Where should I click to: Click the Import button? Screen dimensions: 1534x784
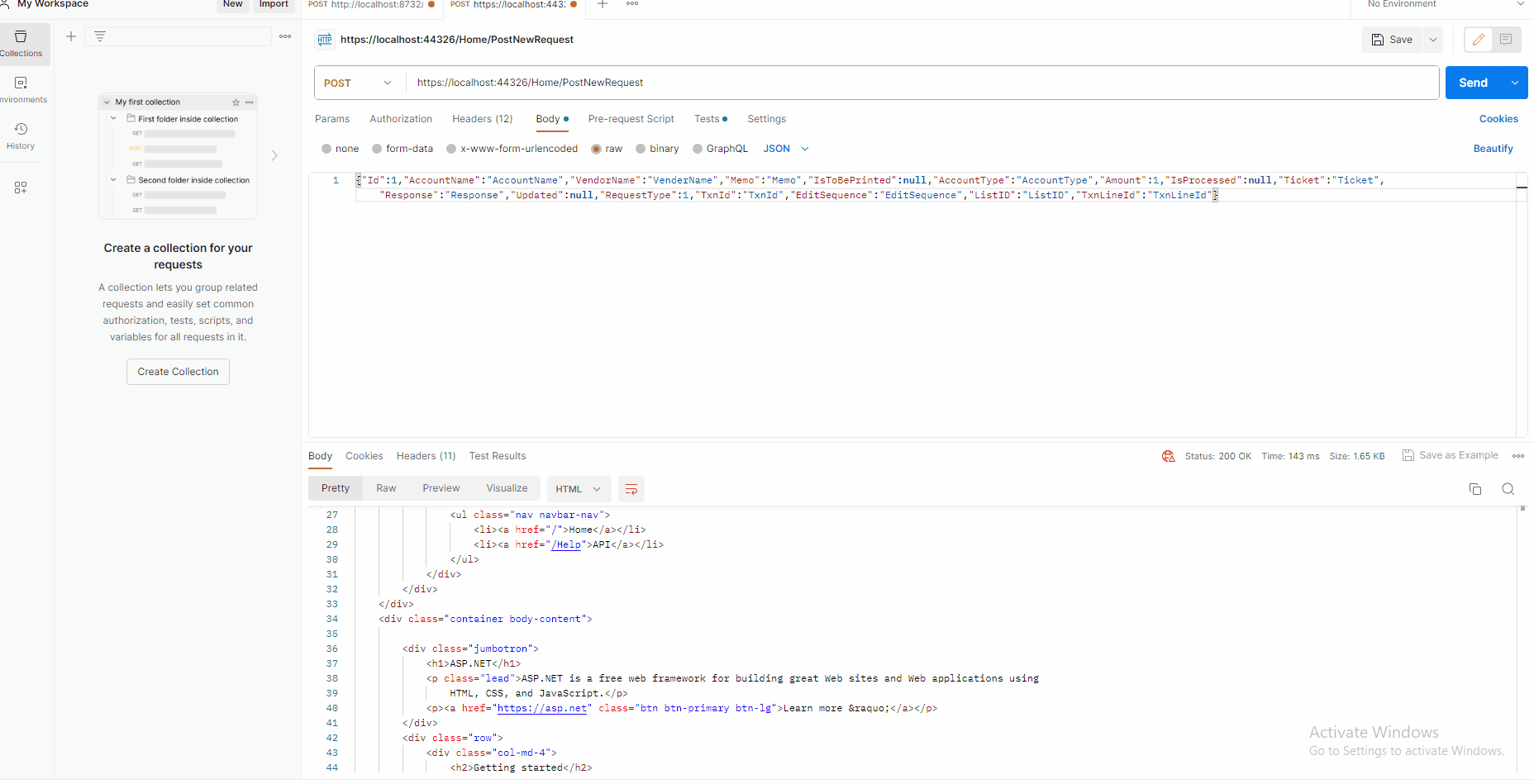[x=274, y=5]
